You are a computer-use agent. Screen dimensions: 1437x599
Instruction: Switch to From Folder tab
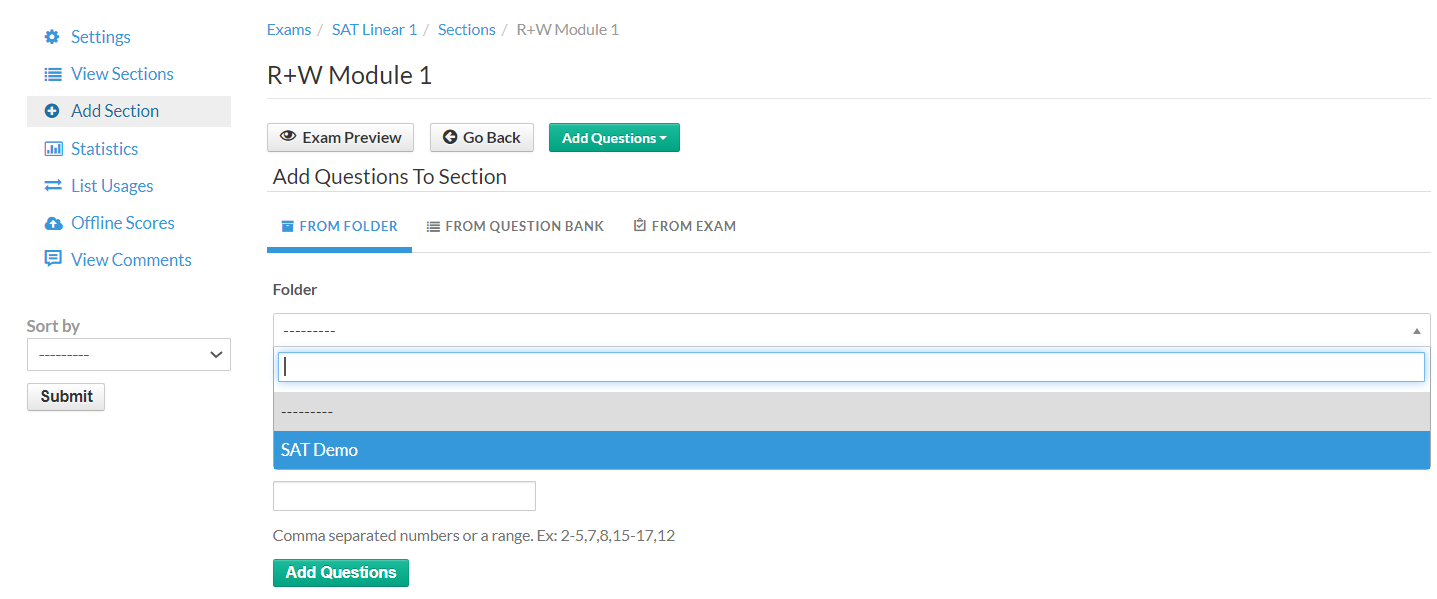[339, 227]
